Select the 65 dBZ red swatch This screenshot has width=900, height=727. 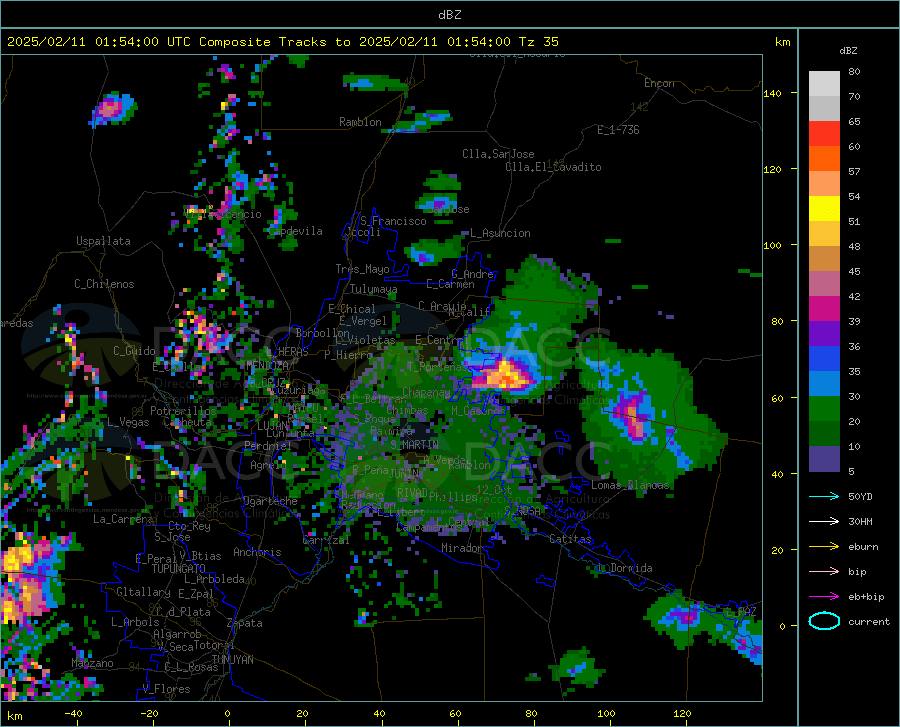coord(824,133)
